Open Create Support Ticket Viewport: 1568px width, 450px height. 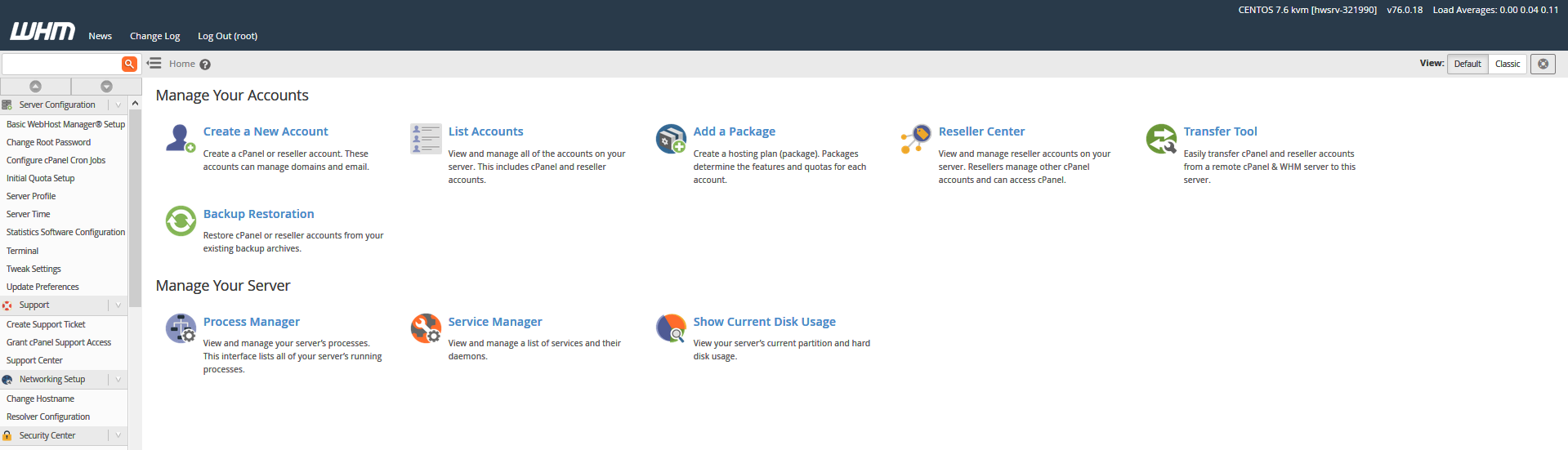click(x=46, y=324)
